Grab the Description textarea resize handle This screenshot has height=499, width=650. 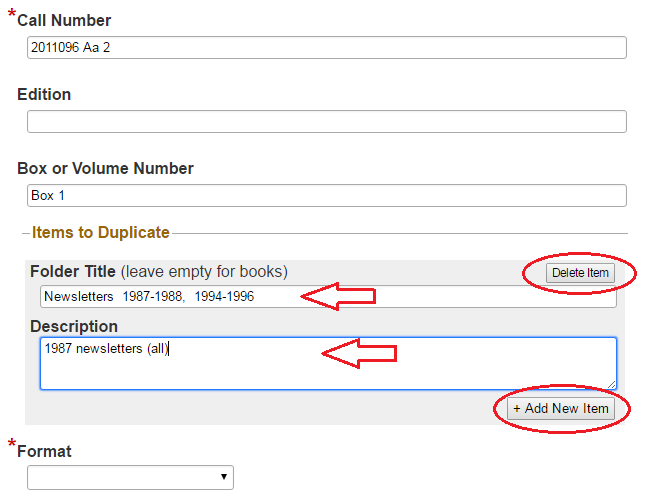pos(612,385)
